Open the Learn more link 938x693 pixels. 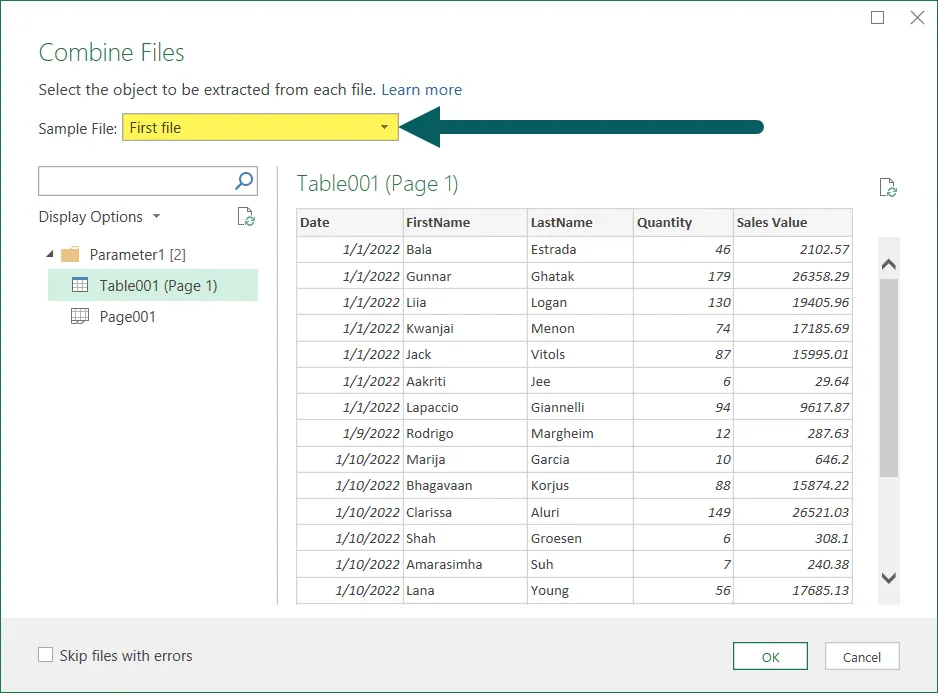coord(421,90)
